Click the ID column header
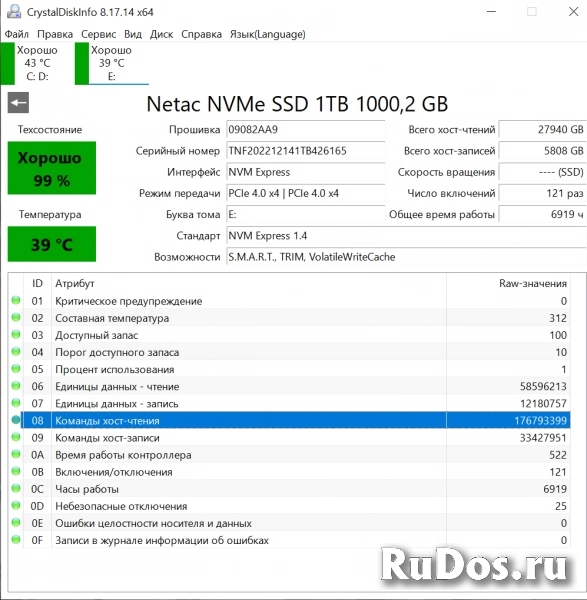 pos(37,284)
